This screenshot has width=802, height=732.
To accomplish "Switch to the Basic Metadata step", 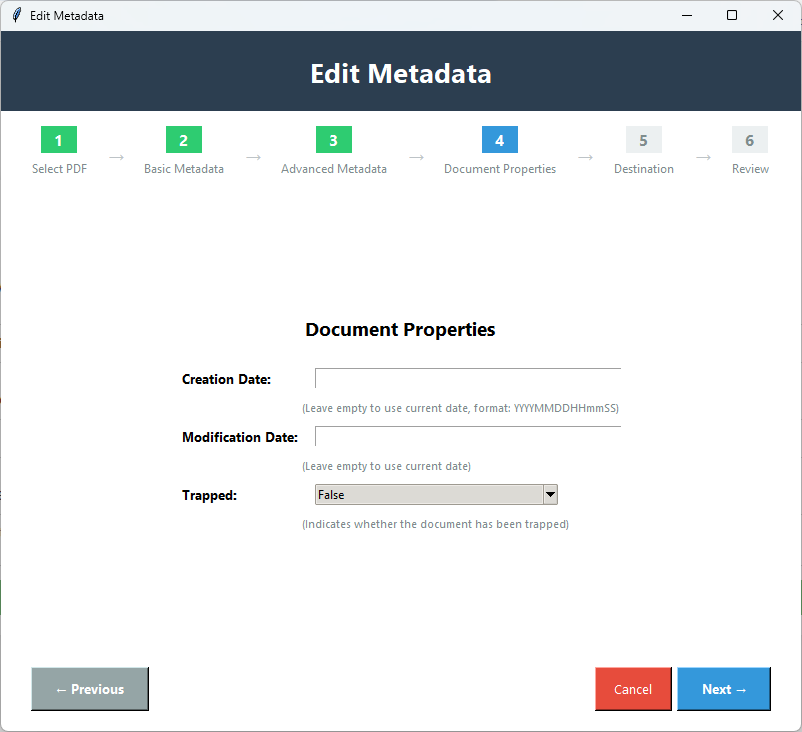I will pyautogui.click(x=183, y=169).
